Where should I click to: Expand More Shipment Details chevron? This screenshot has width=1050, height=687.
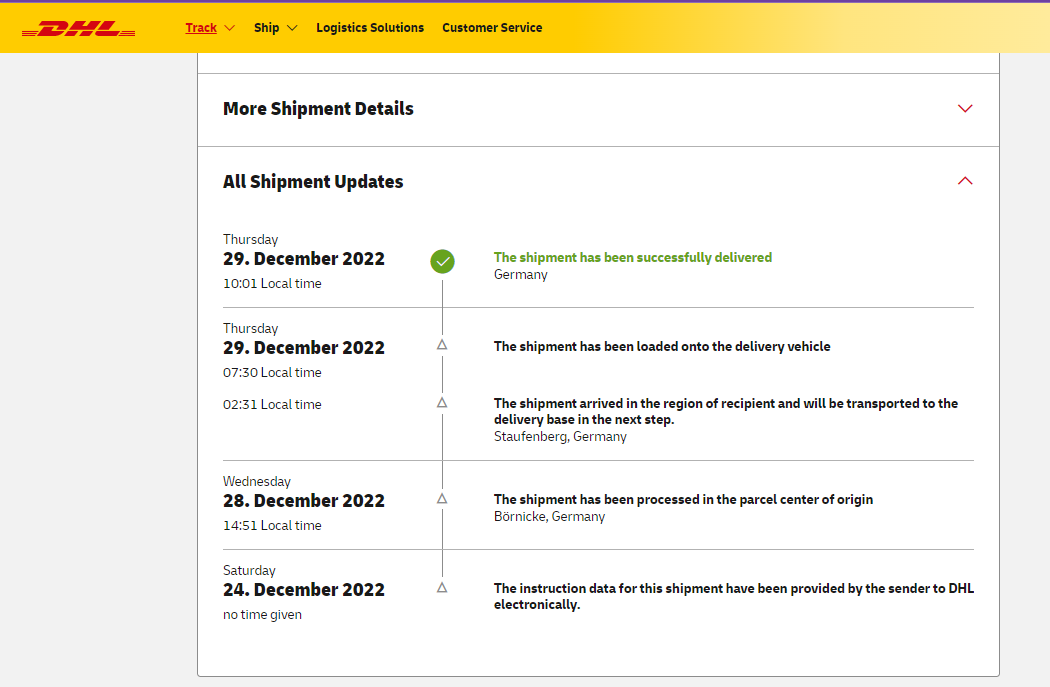pyautogui.click(x=964, y=109)
